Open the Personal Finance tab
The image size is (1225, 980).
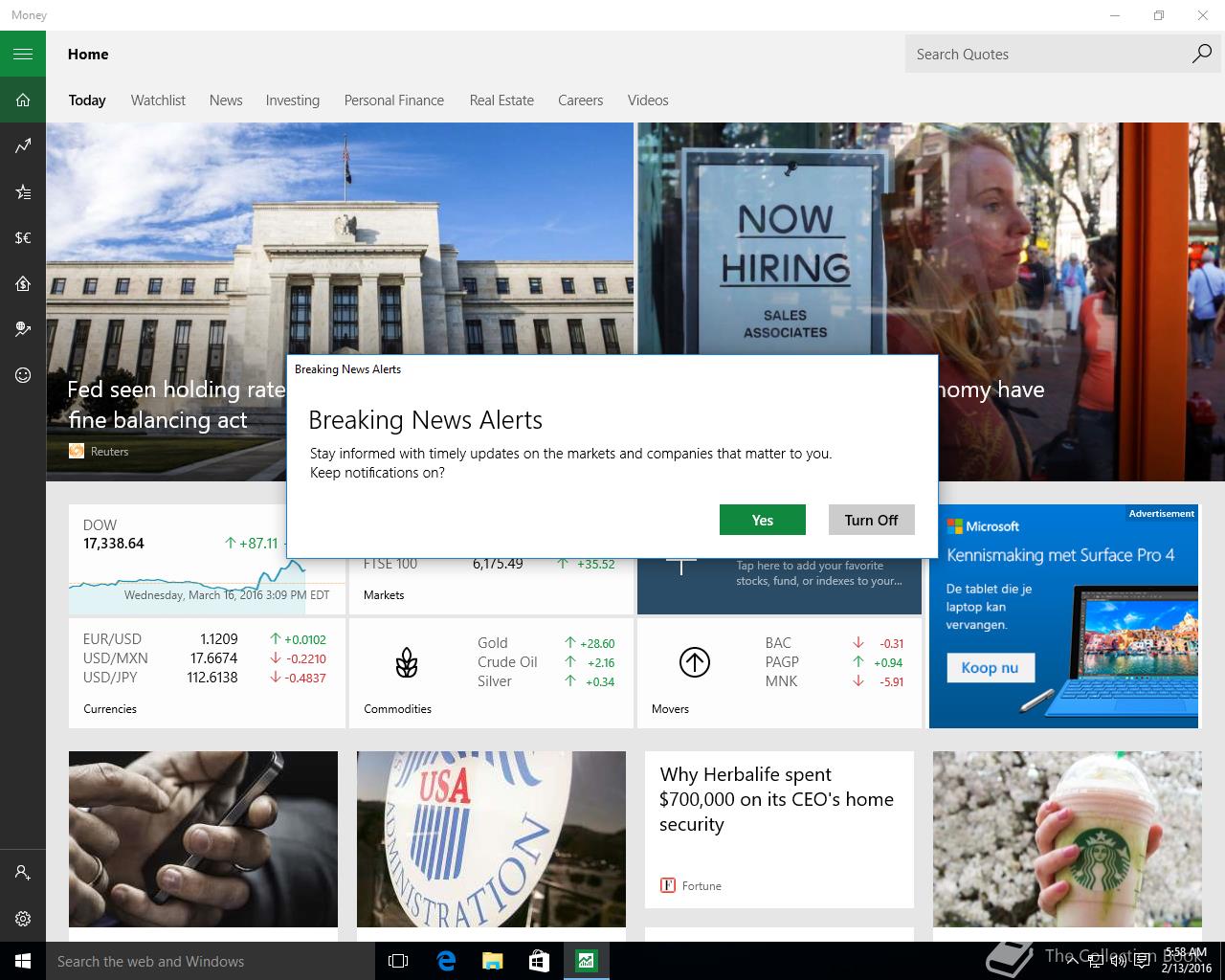click(x=394, y=100)
